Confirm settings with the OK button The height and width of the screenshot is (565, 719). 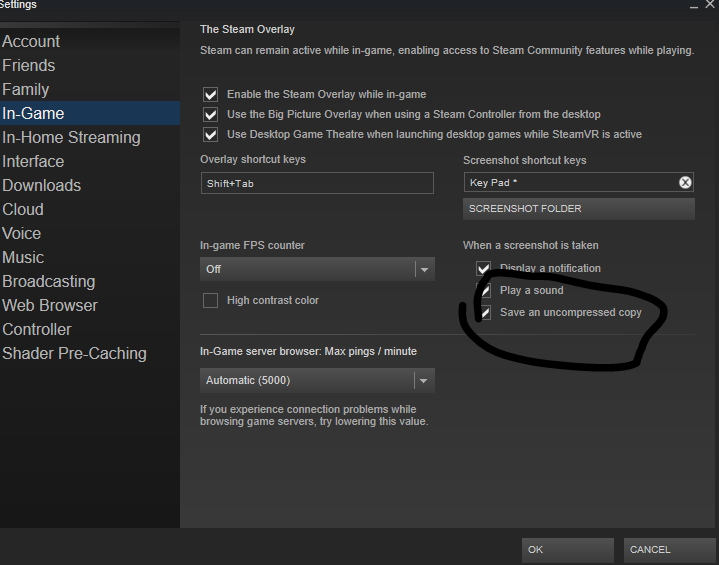coord(568,549)
